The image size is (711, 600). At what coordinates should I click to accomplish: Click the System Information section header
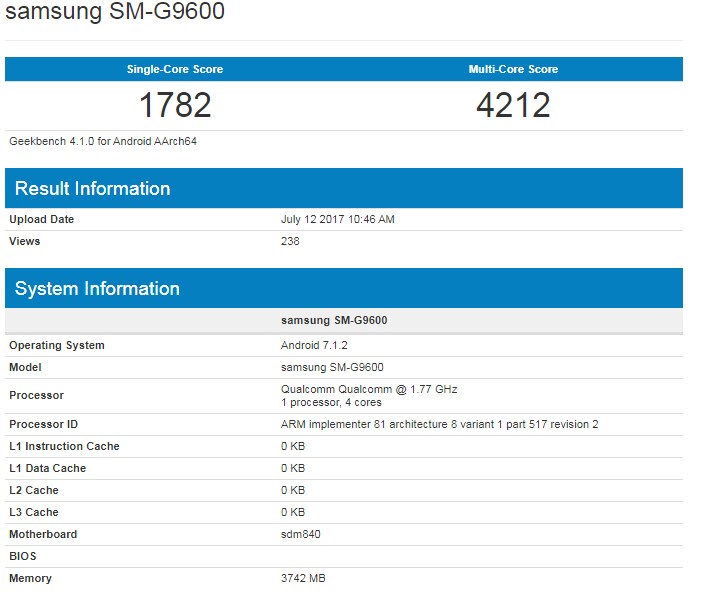[x=344, y=288]
